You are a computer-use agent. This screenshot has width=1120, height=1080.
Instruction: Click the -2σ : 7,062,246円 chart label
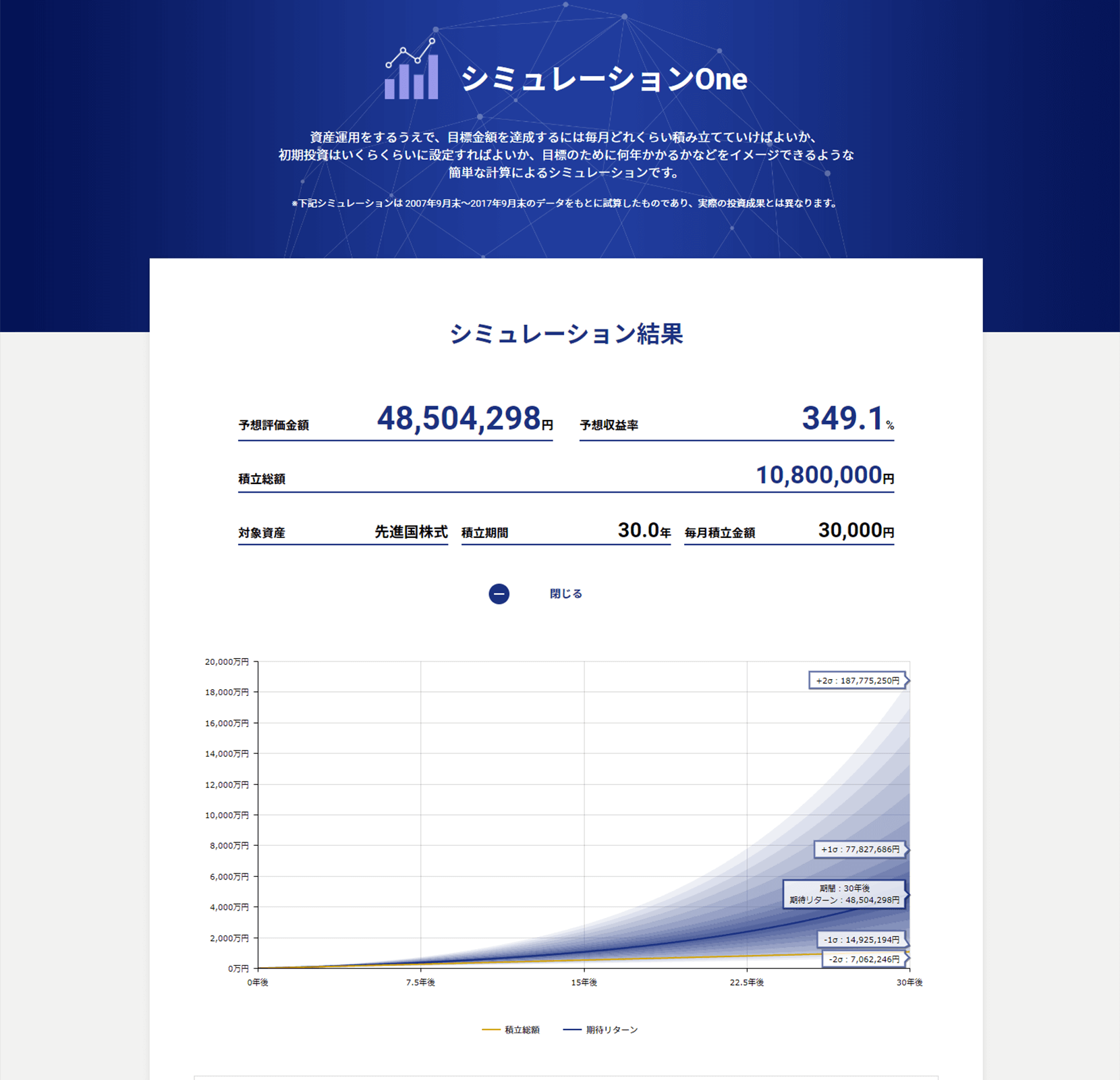pos(864,959)
